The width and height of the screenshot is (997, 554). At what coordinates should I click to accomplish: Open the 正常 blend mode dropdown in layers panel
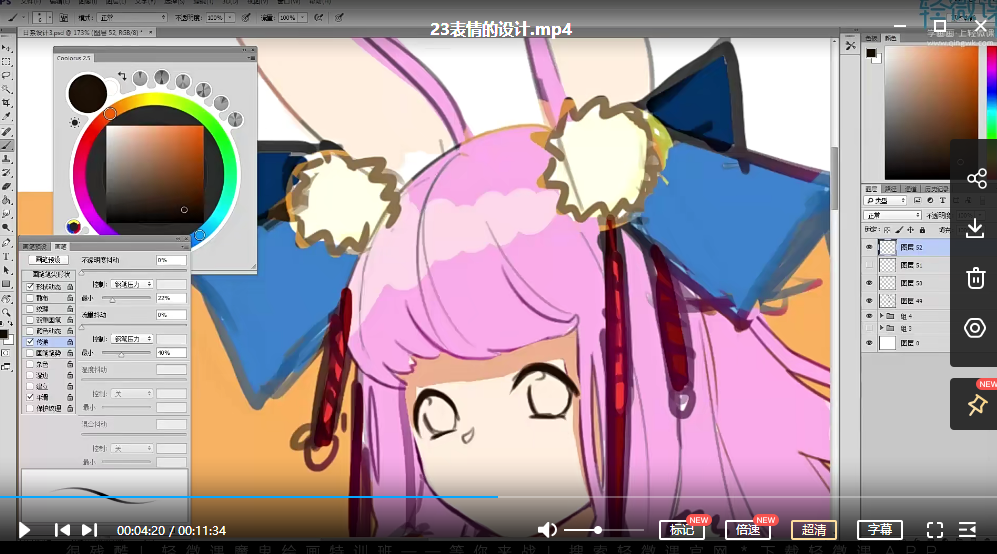click(892, 215)
